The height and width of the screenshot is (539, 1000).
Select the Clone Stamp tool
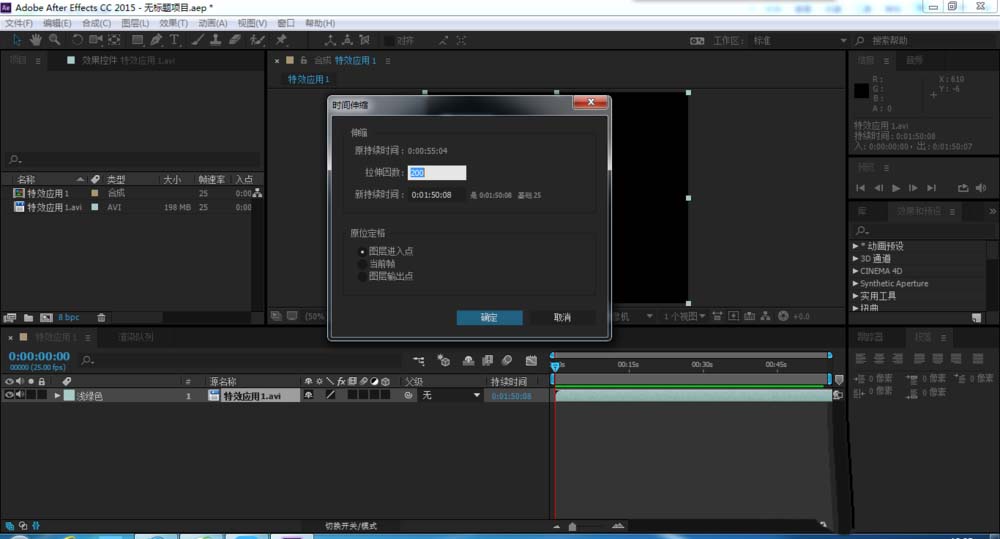216,40
